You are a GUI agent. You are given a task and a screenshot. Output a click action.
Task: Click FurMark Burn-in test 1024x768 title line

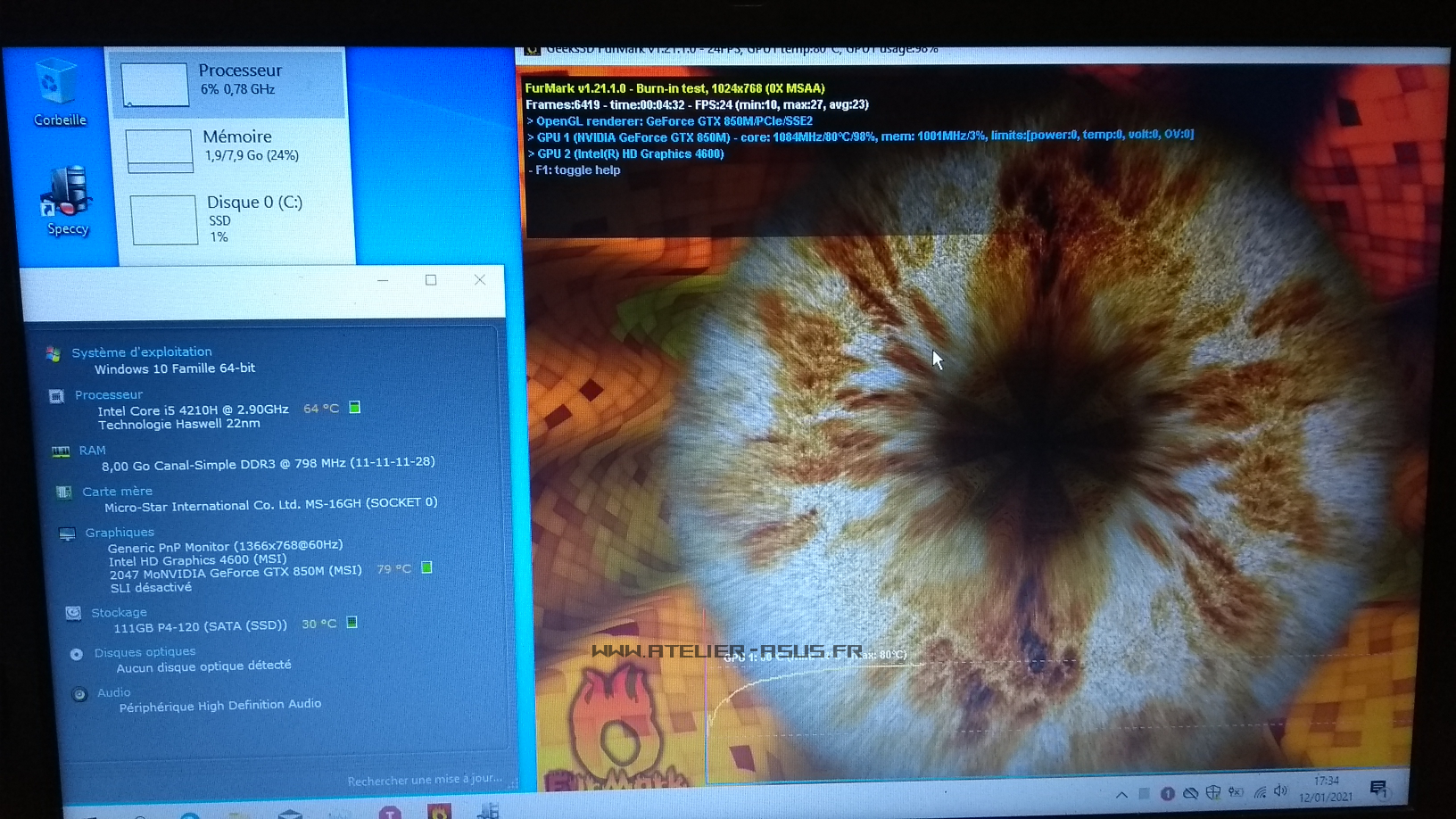pyautogui.click(x=674, y=88)
